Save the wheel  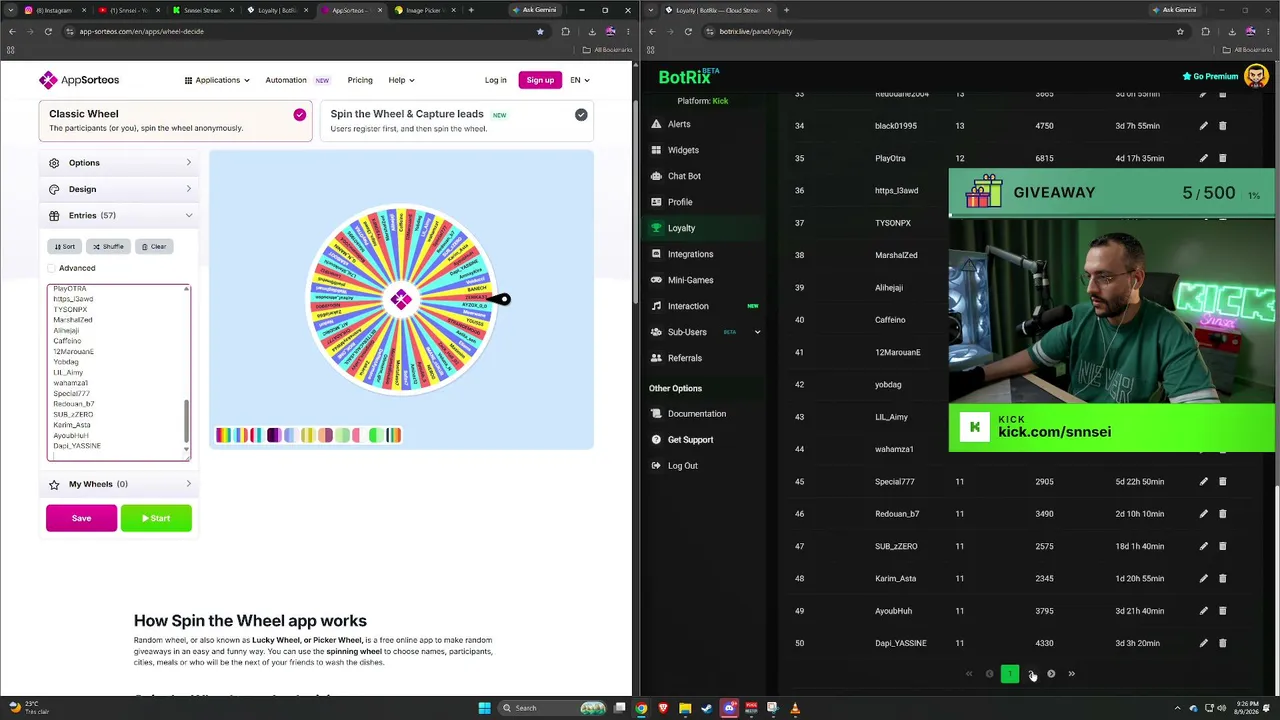click(x=81, y=518)
